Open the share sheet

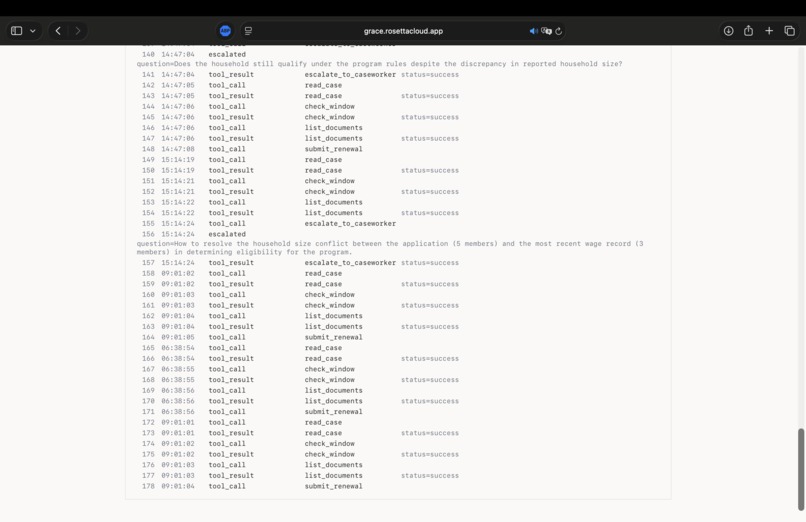point(748,31)
